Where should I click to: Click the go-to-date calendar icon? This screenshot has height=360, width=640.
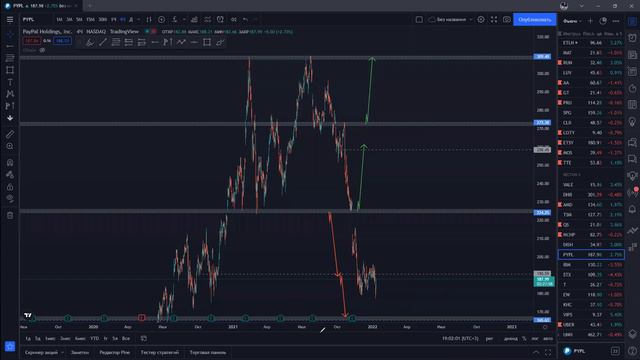(x=144, y=338)
